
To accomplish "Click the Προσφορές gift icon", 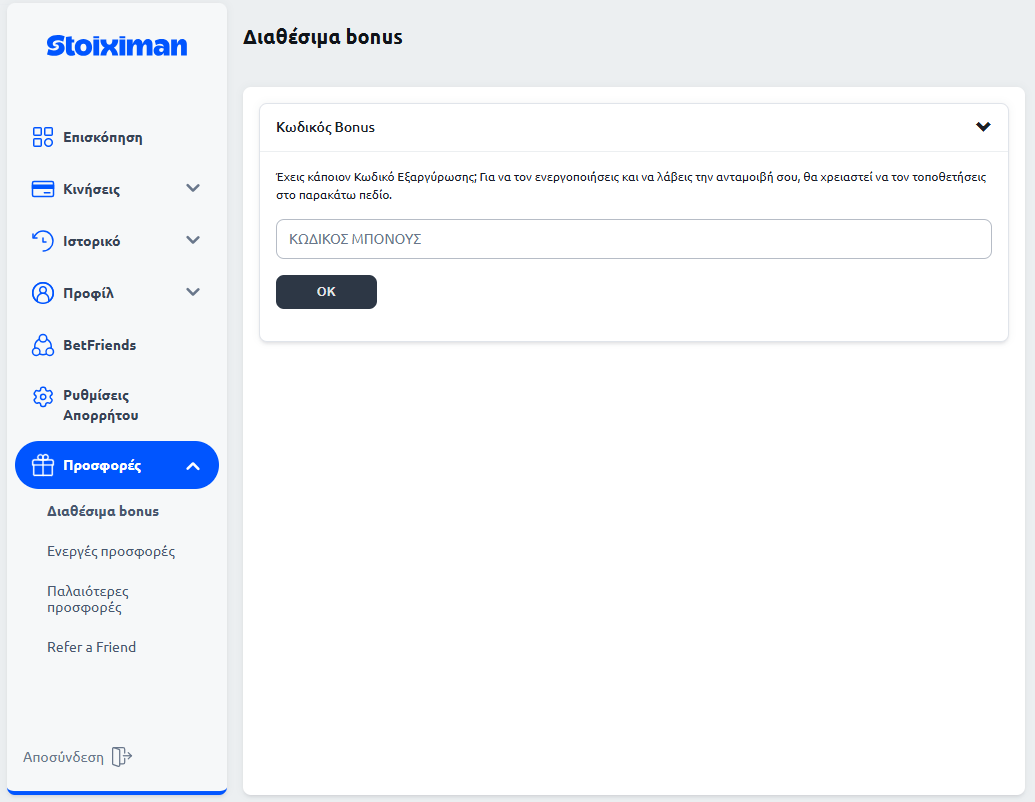I will point(43,466).
